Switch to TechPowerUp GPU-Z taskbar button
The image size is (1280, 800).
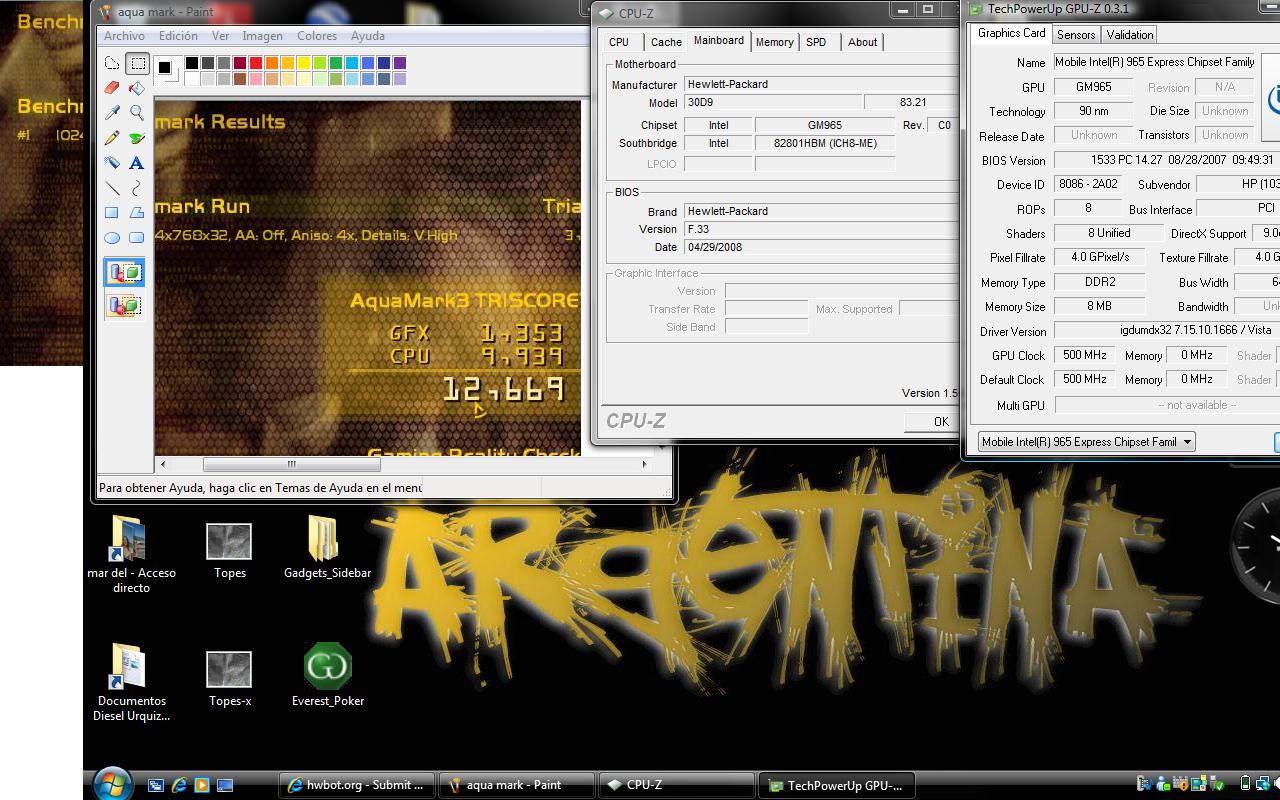[837, 785]
